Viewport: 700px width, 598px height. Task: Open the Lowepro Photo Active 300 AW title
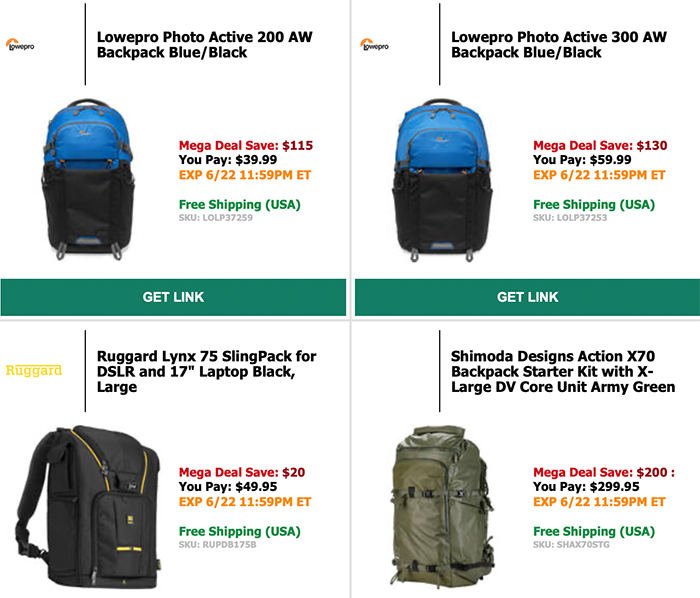point(559,45)
